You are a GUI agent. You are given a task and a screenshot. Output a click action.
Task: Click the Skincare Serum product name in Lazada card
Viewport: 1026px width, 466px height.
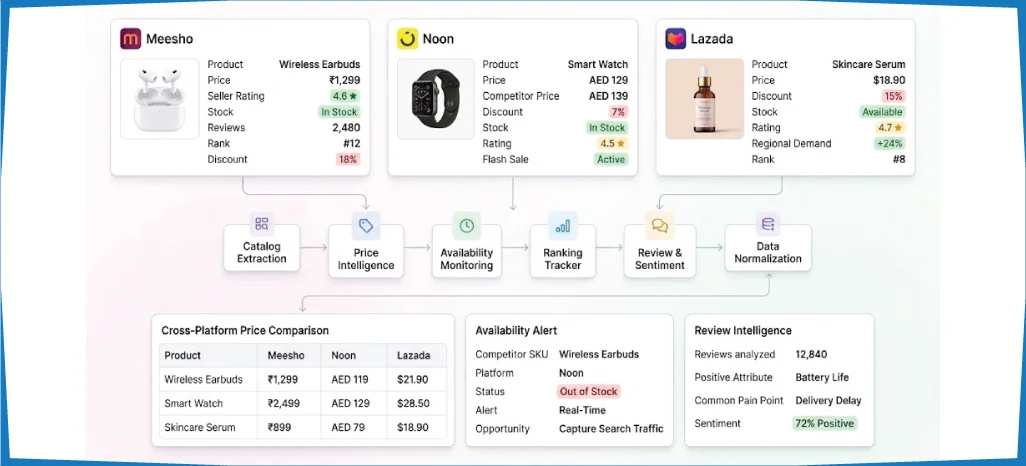(x=868, y=65)
